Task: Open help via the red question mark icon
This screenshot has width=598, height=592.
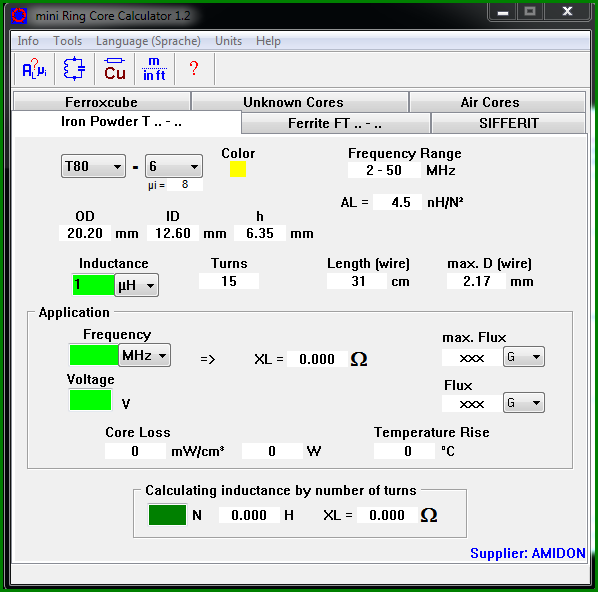Action: [x=194, y=69]
